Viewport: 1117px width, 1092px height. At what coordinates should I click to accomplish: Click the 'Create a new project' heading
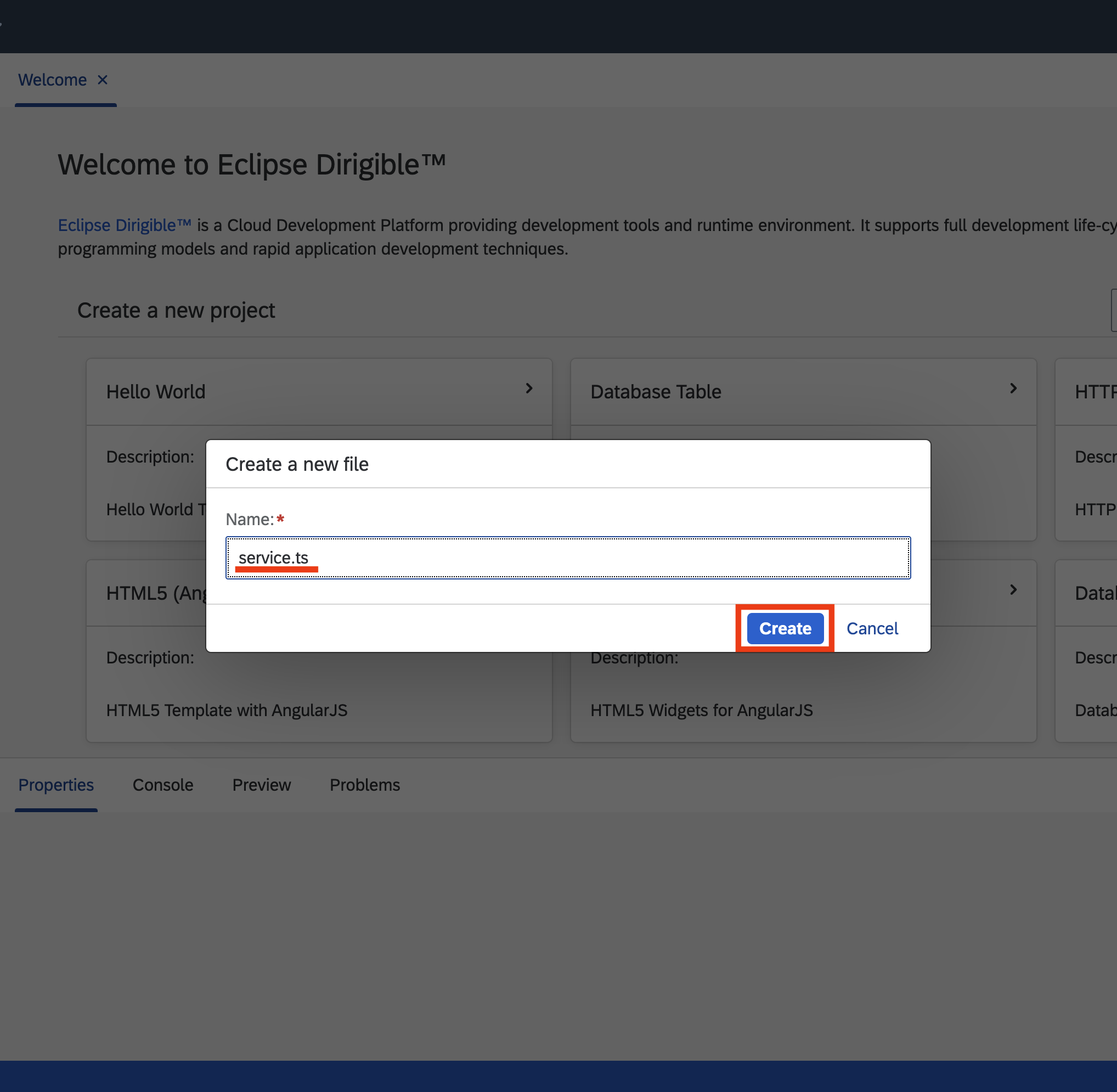(176, 310)
